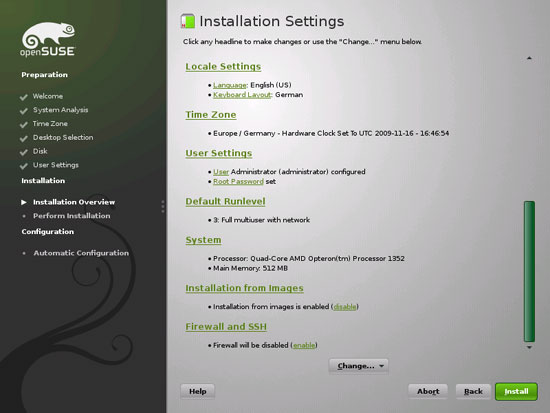550x413 pixels.
Task: Click the openSUSE chameleon logo
Action: click(x=48, y=39)
